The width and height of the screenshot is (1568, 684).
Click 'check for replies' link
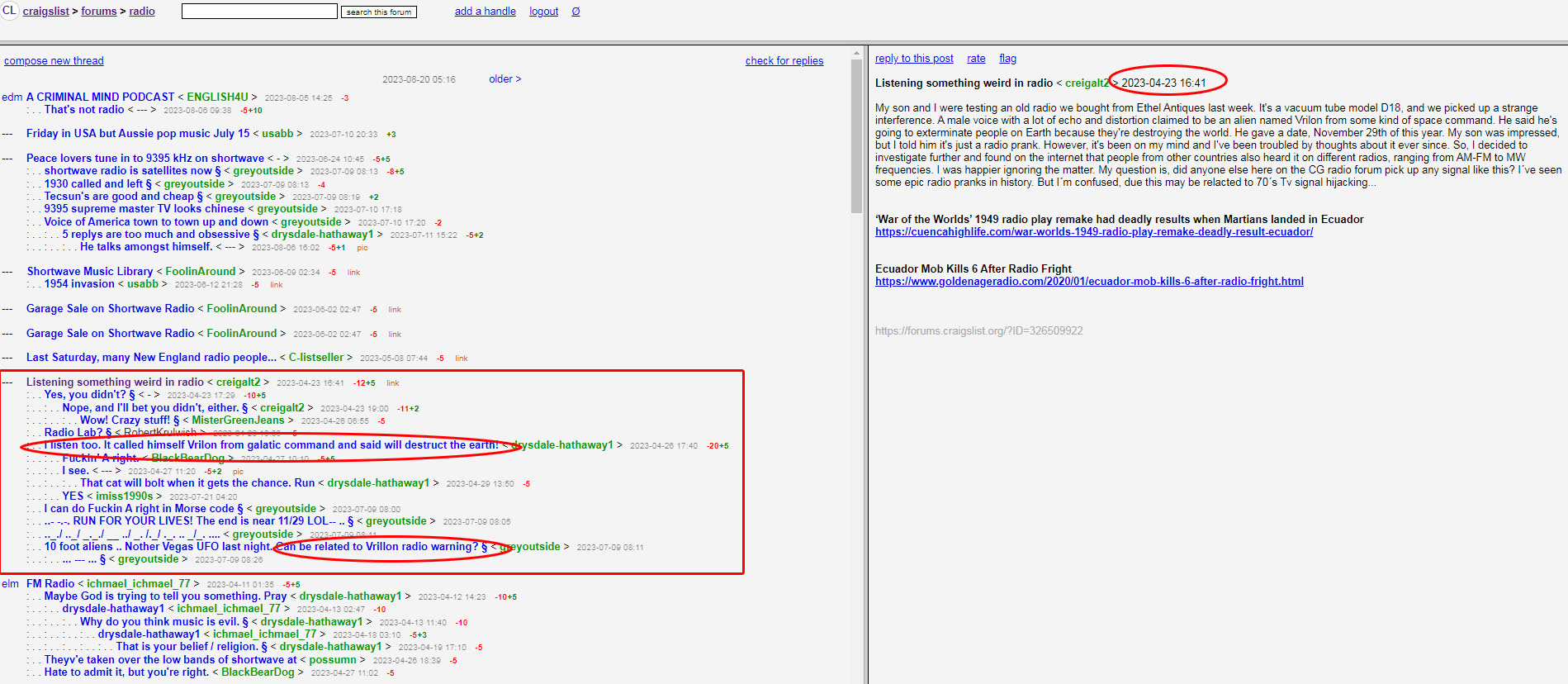coord(784,61)
